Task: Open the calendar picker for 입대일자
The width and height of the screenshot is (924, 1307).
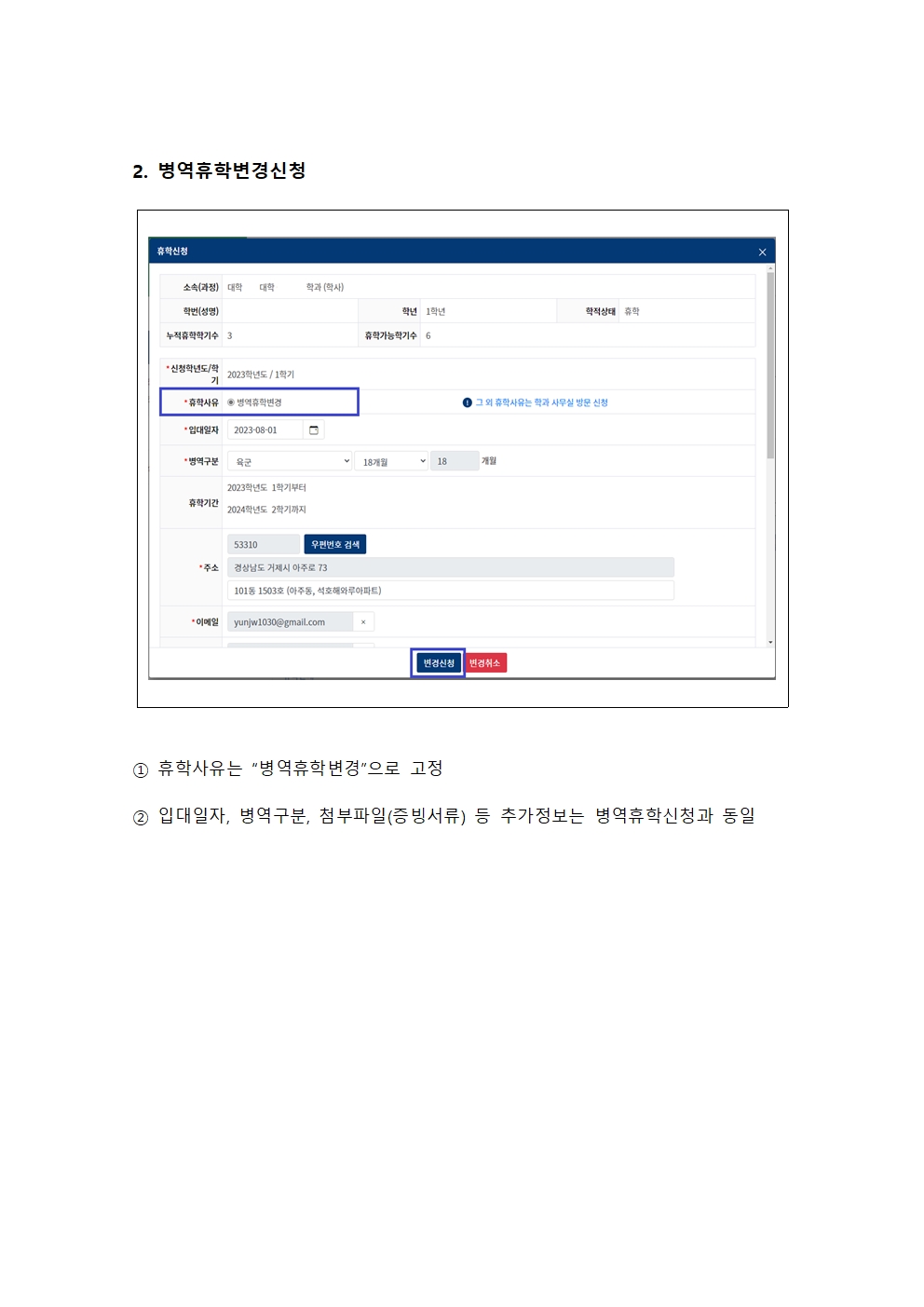Action: 314,430
